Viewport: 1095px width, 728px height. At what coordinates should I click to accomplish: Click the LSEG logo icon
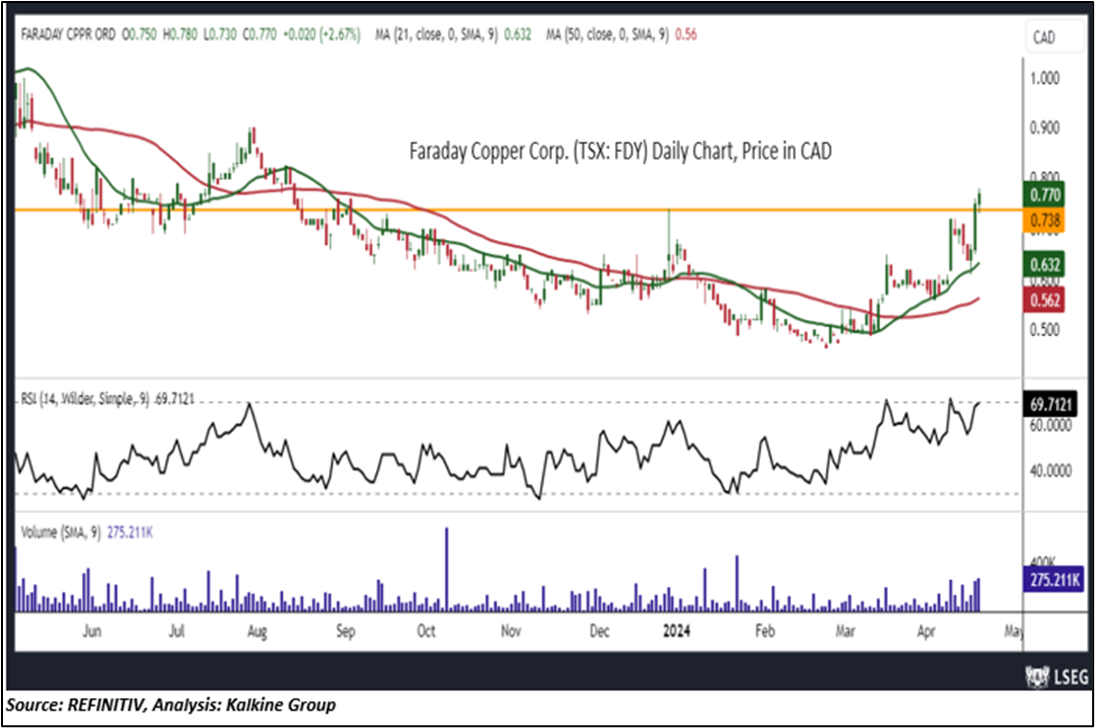point(1037,676)
